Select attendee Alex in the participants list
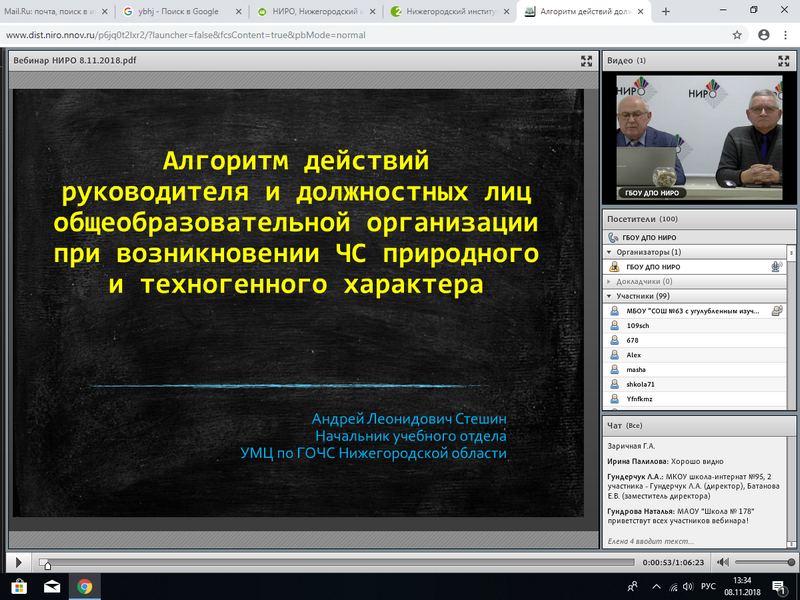The height and width of the screenshot is (600, 800). (634, 355)
